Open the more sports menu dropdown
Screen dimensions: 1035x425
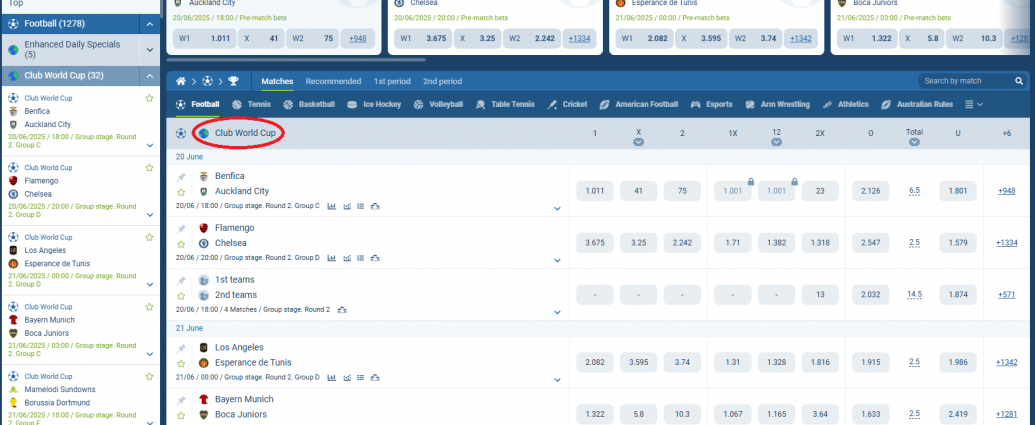point(974,104)
